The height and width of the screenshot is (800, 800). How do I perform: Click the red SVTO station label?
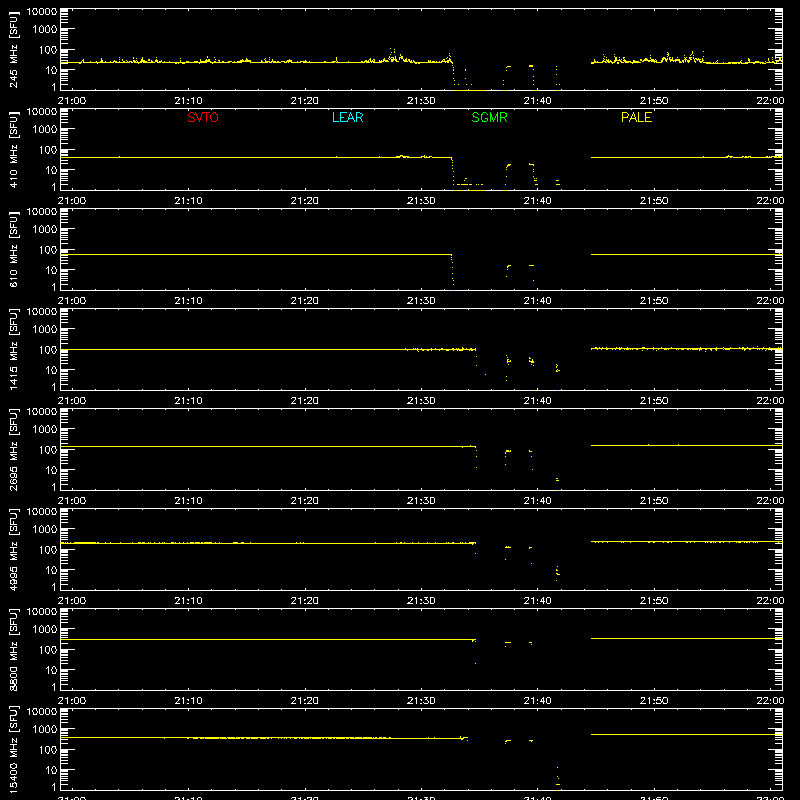203,117
